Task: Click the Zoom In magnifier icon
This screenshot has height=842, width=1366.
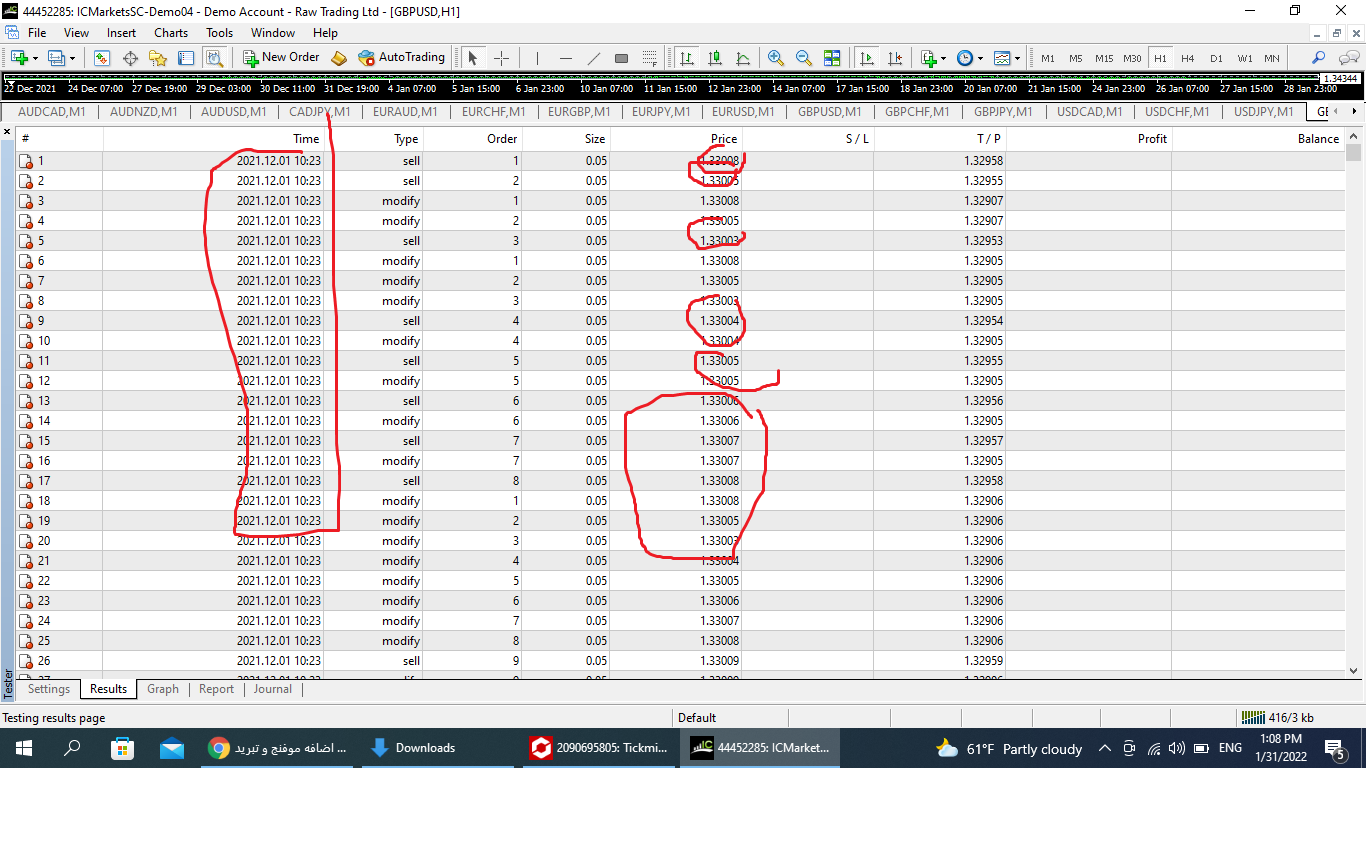Action: 775,58
